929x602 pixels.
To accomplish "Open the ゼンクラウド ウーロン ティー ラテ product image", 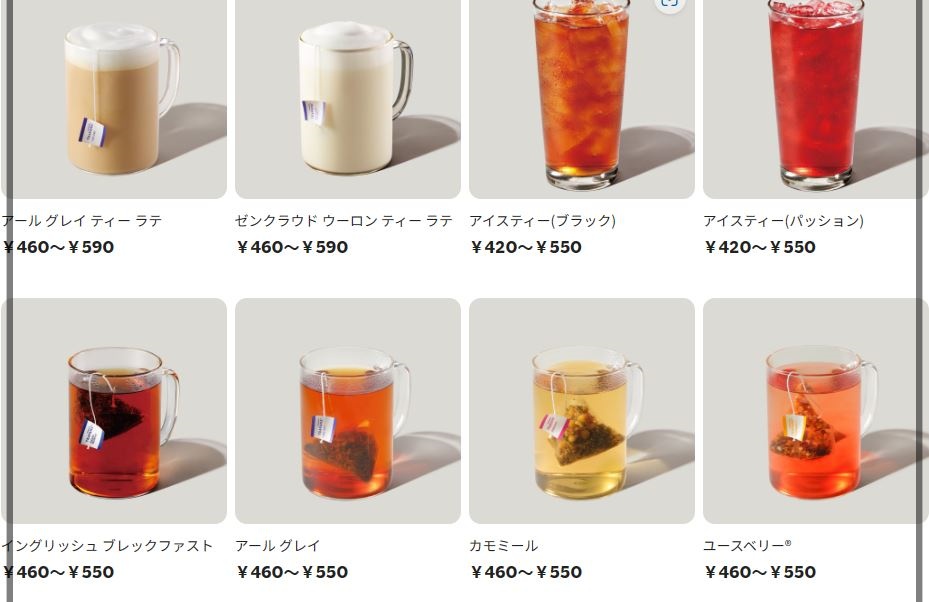I will (x=348, y=99).
